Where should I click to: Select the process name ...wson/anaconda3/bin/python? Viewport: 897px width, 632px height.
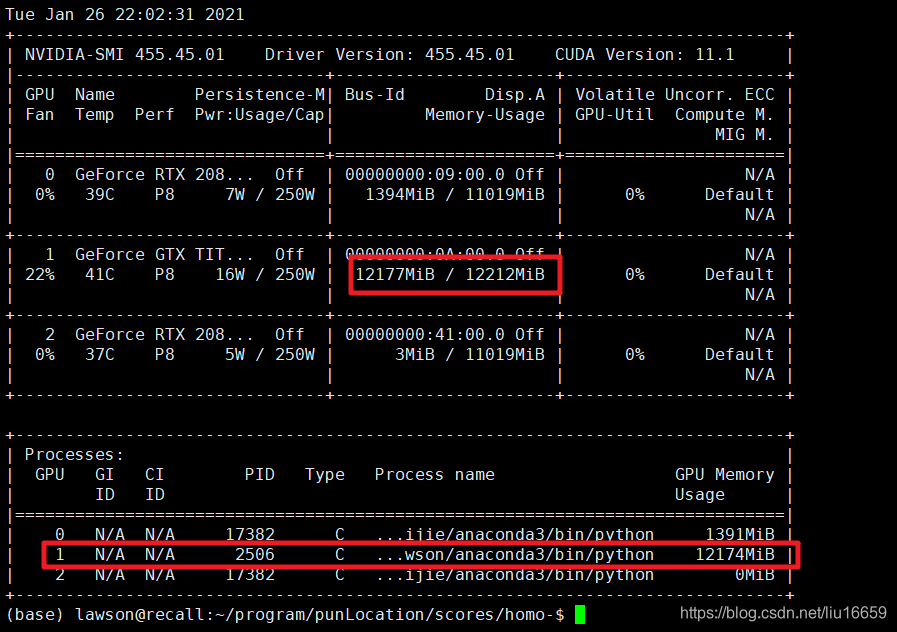(515, 554)
